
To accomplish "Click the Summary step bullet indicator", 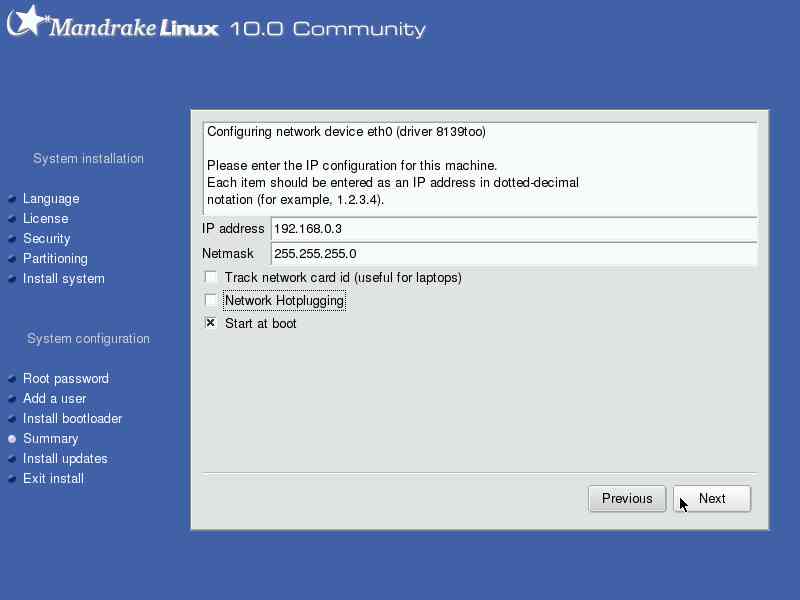I will (12, 439).
